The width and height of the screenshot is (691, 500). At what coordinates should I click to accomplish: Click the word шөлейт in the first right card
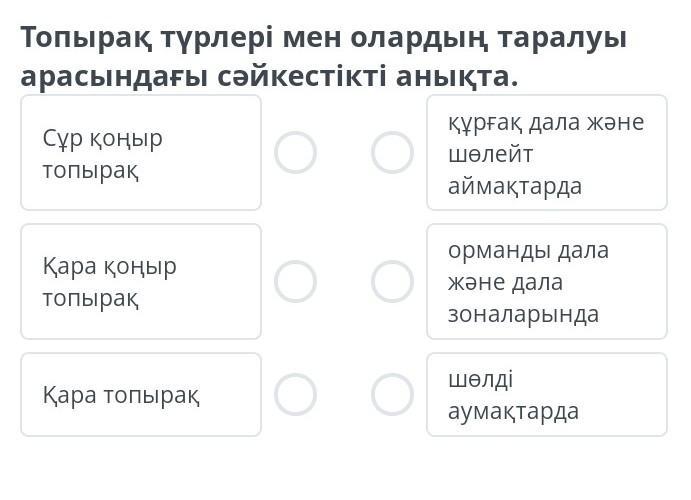click(491, 154)
